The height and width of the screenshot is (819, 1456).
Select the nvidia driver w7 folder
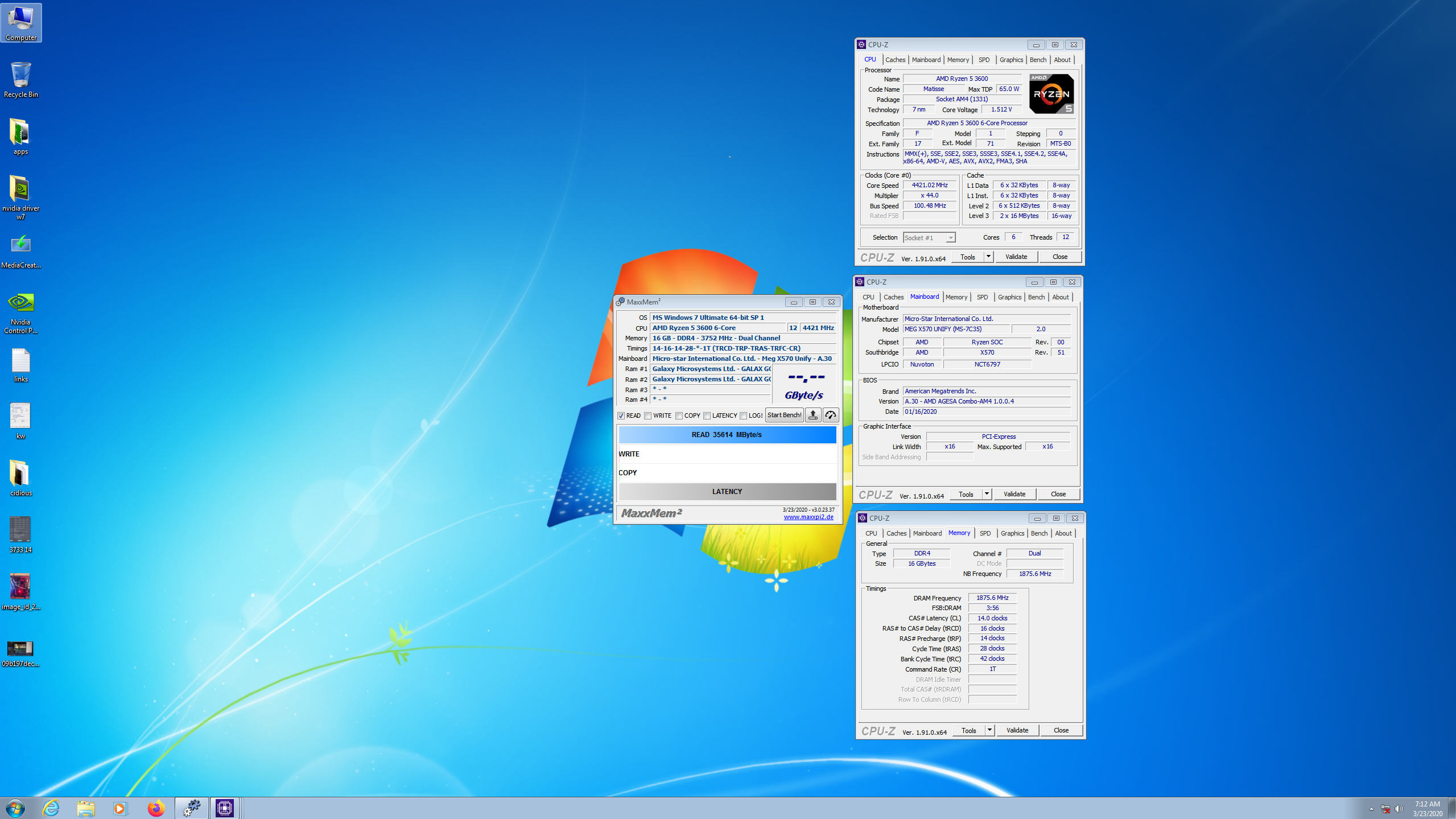pyautogui.click(x=20, y=197)
